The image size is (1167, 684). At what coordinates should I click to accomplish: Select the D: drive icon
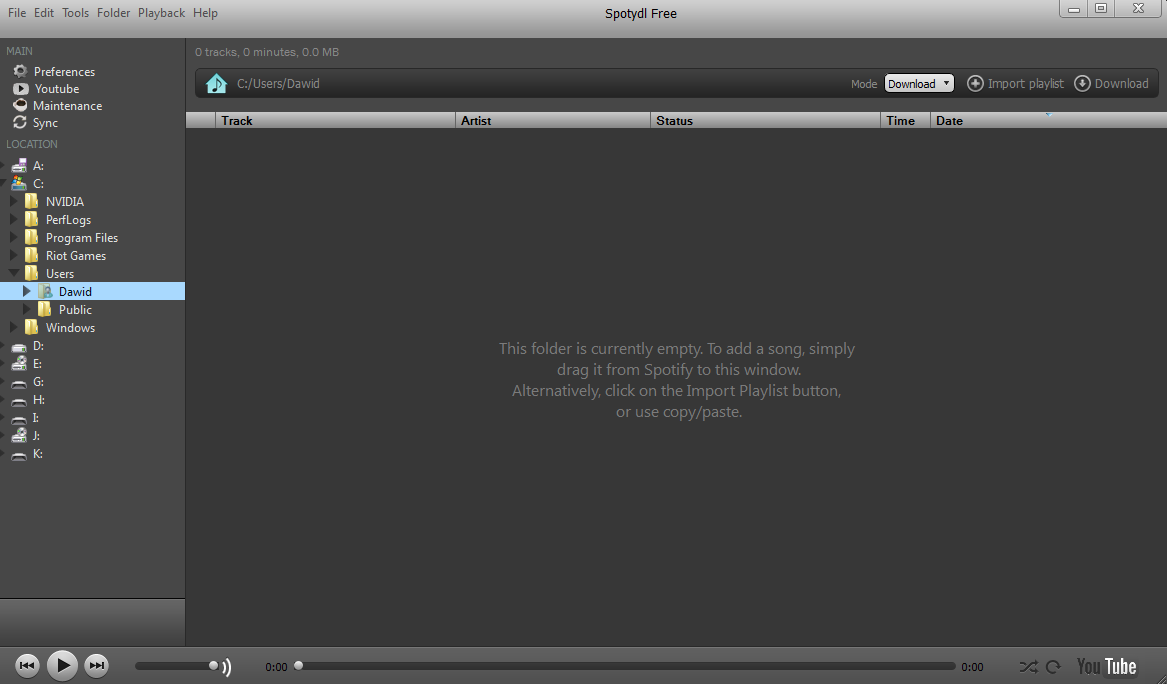pos(19,346)
